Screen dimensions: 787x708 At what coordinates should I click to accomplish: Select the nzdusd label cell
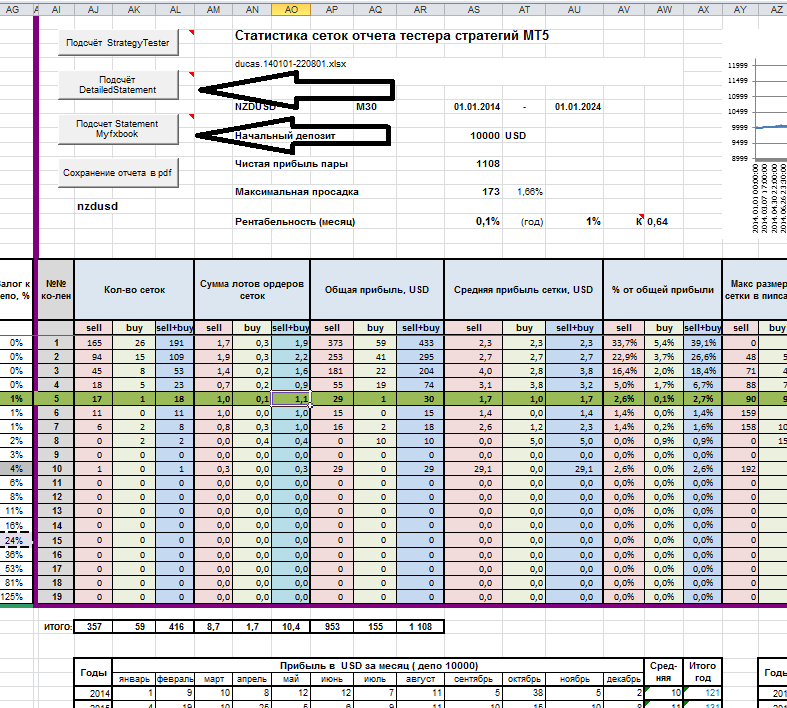(x=97, y=206)
